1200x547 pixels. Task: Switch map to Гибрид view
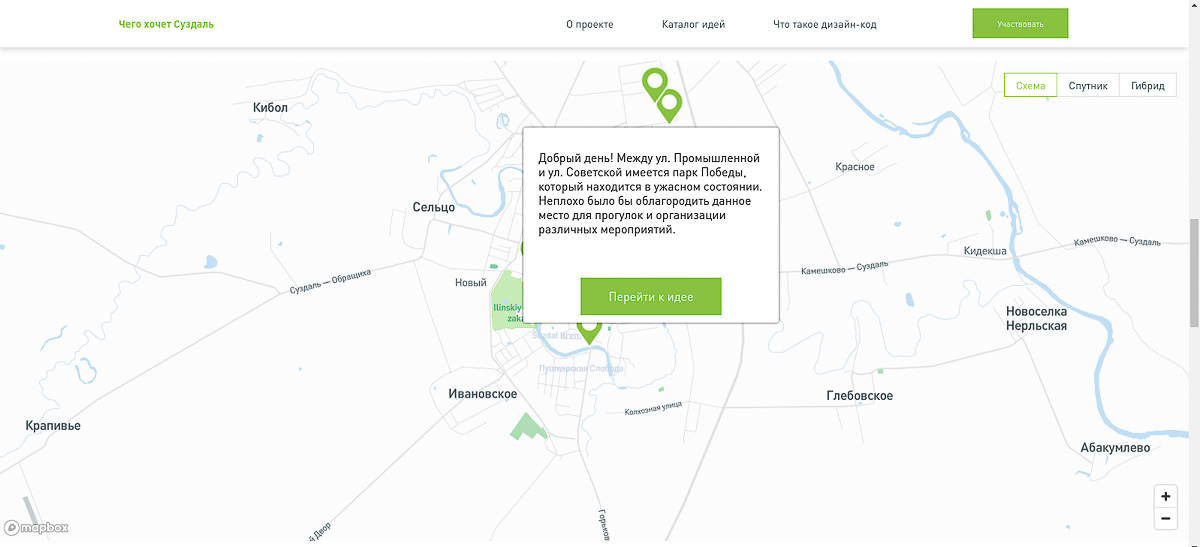tap(1147, 85)
